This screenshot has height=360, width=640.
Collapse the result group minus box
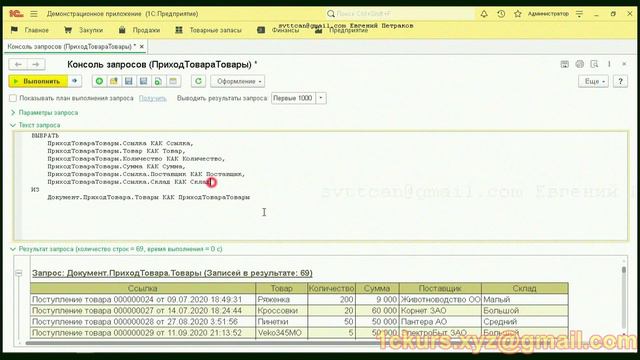click(x=19, y=273)
